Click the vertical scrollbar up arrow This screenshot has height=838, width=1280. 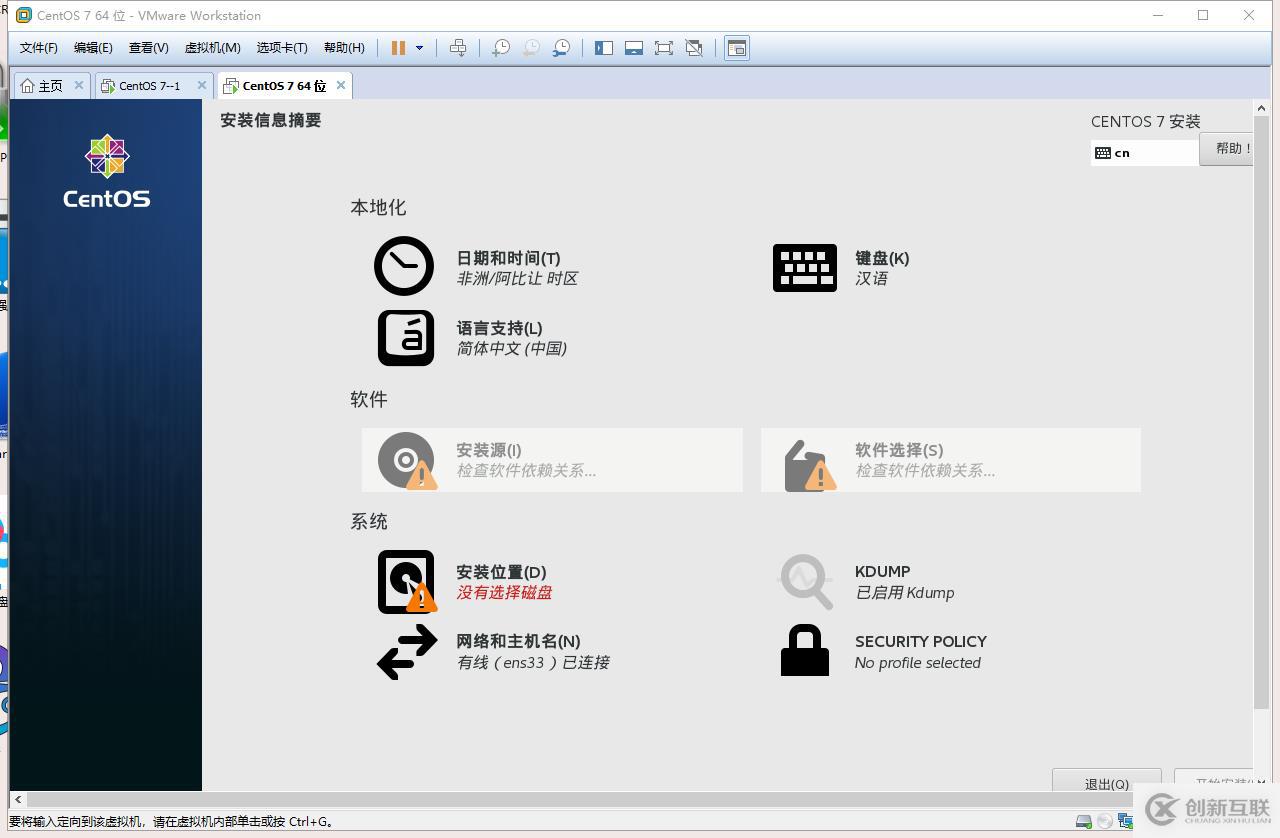click(x=1261, y=108)
